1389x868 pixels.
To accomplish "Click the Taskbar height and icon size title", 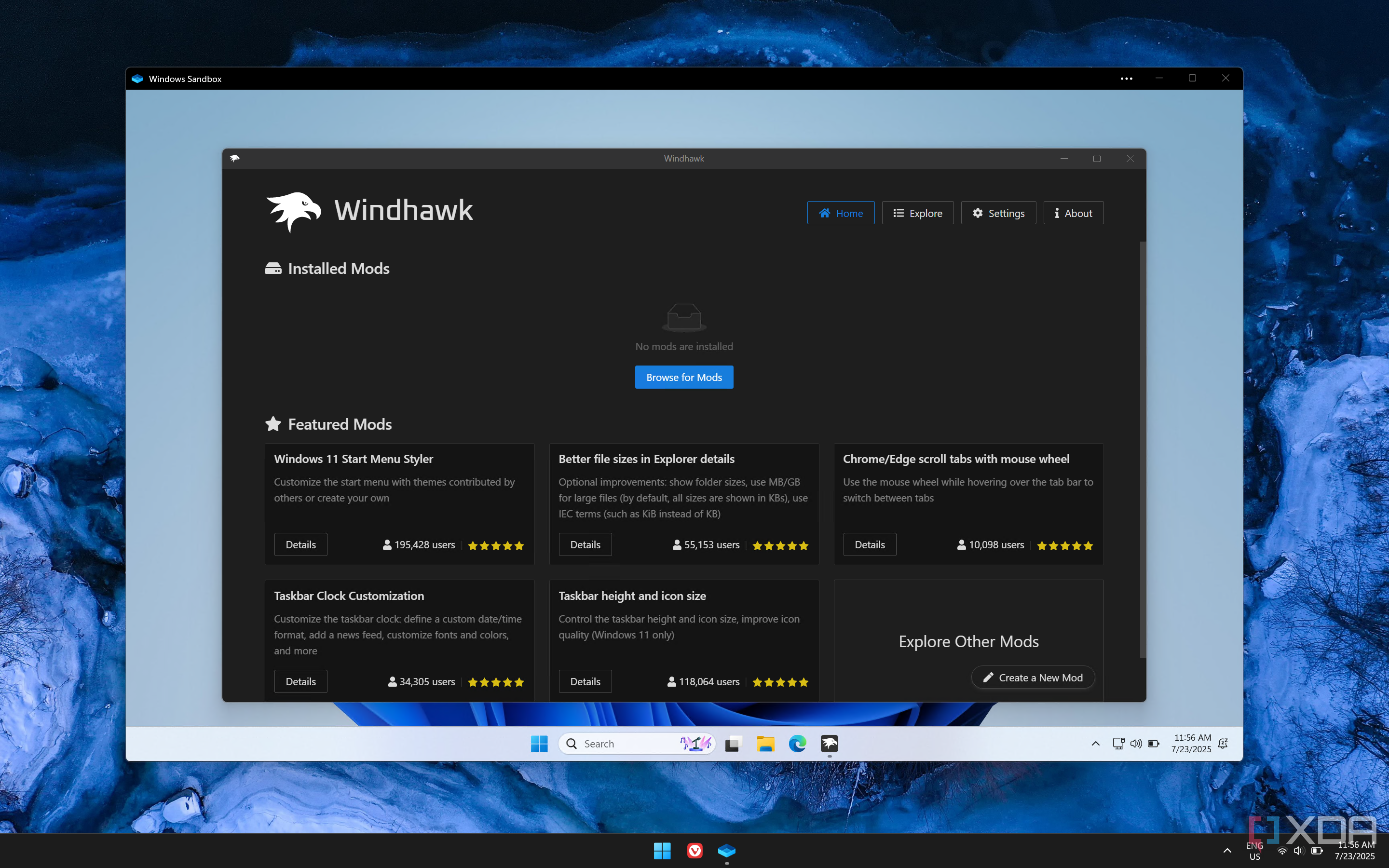I will 632,596.
